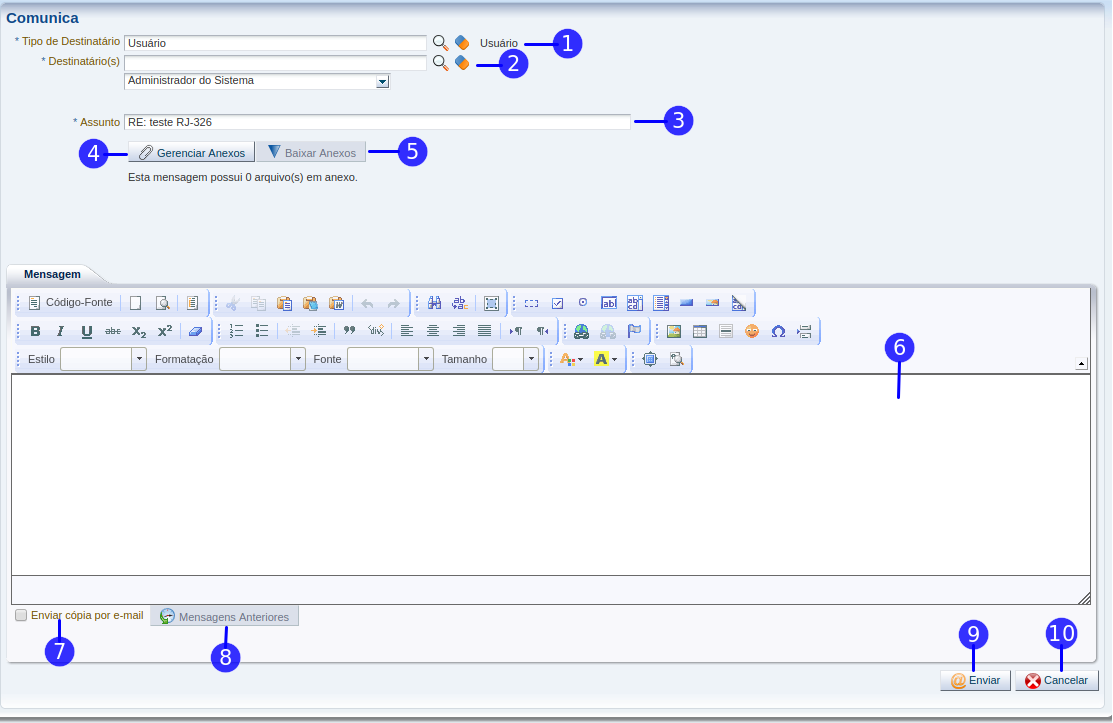This screenshot has width=1113, height=723.
Task: Insert a smiley emoticon
Action: tap(752, 331)
